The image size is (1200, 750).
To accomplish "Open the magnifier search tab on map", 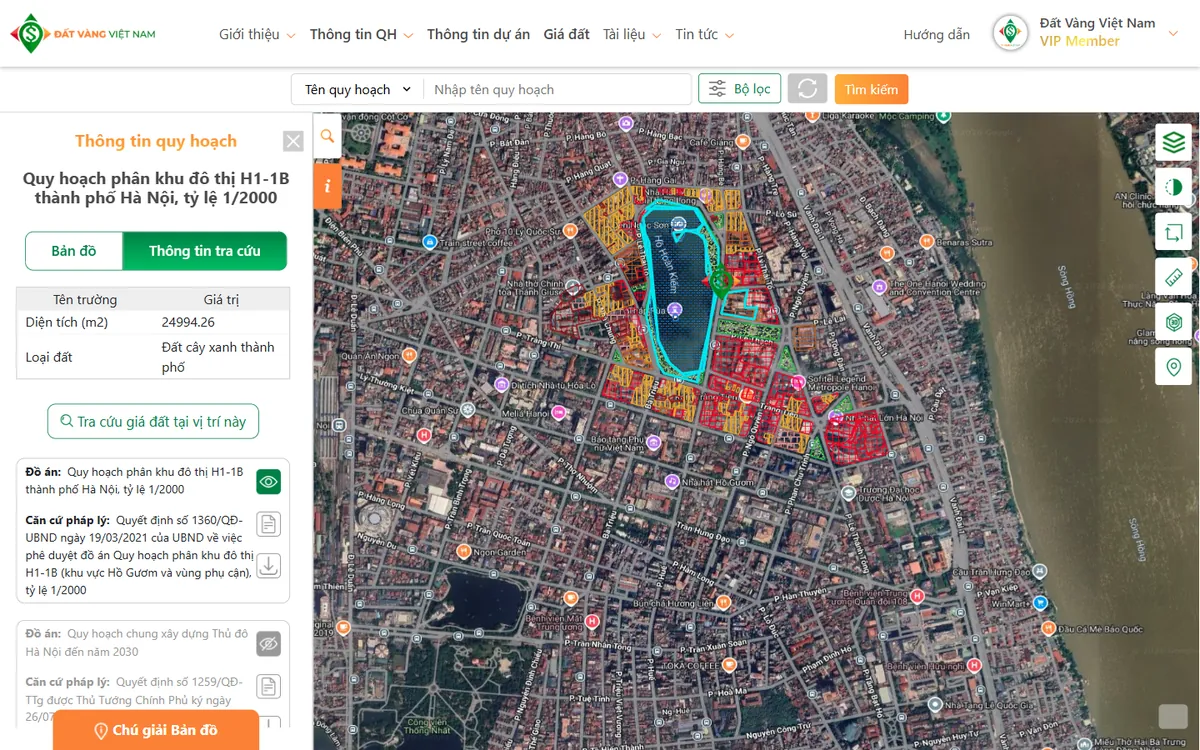I will tap(328, 136).
